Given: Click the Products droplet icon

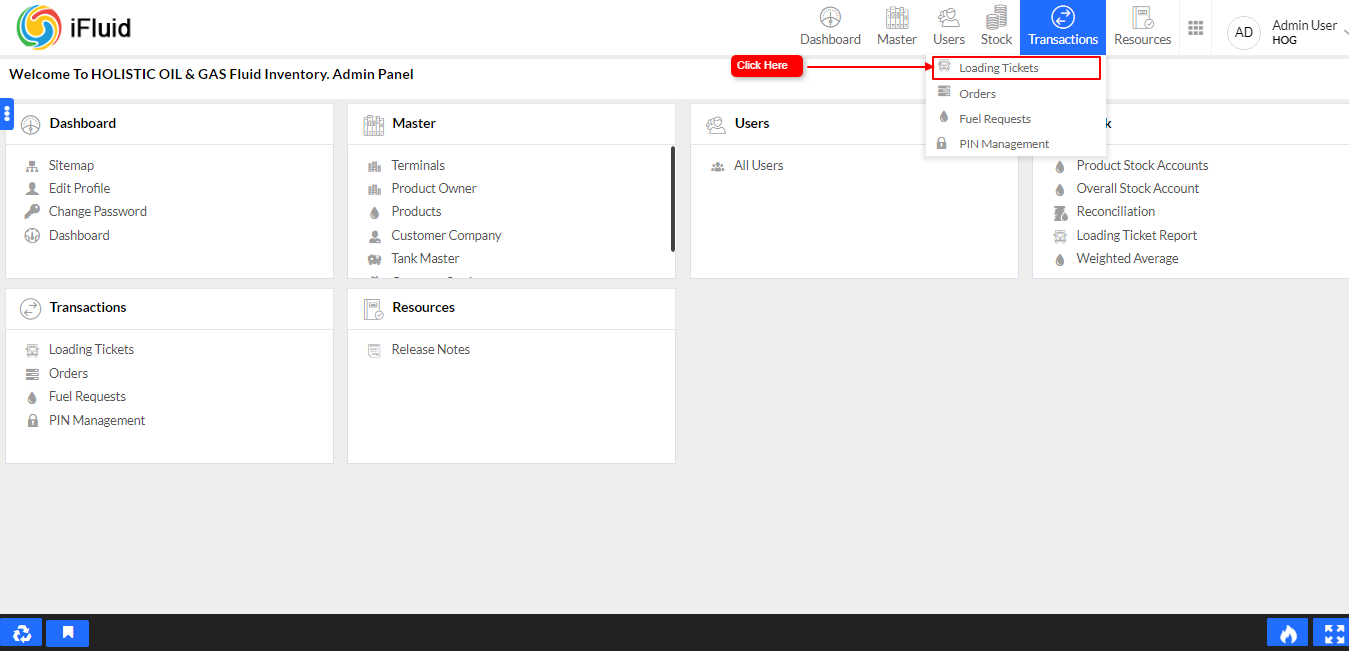Looking at the screenshot, I should pyautogui.click(x=375, y=212).
